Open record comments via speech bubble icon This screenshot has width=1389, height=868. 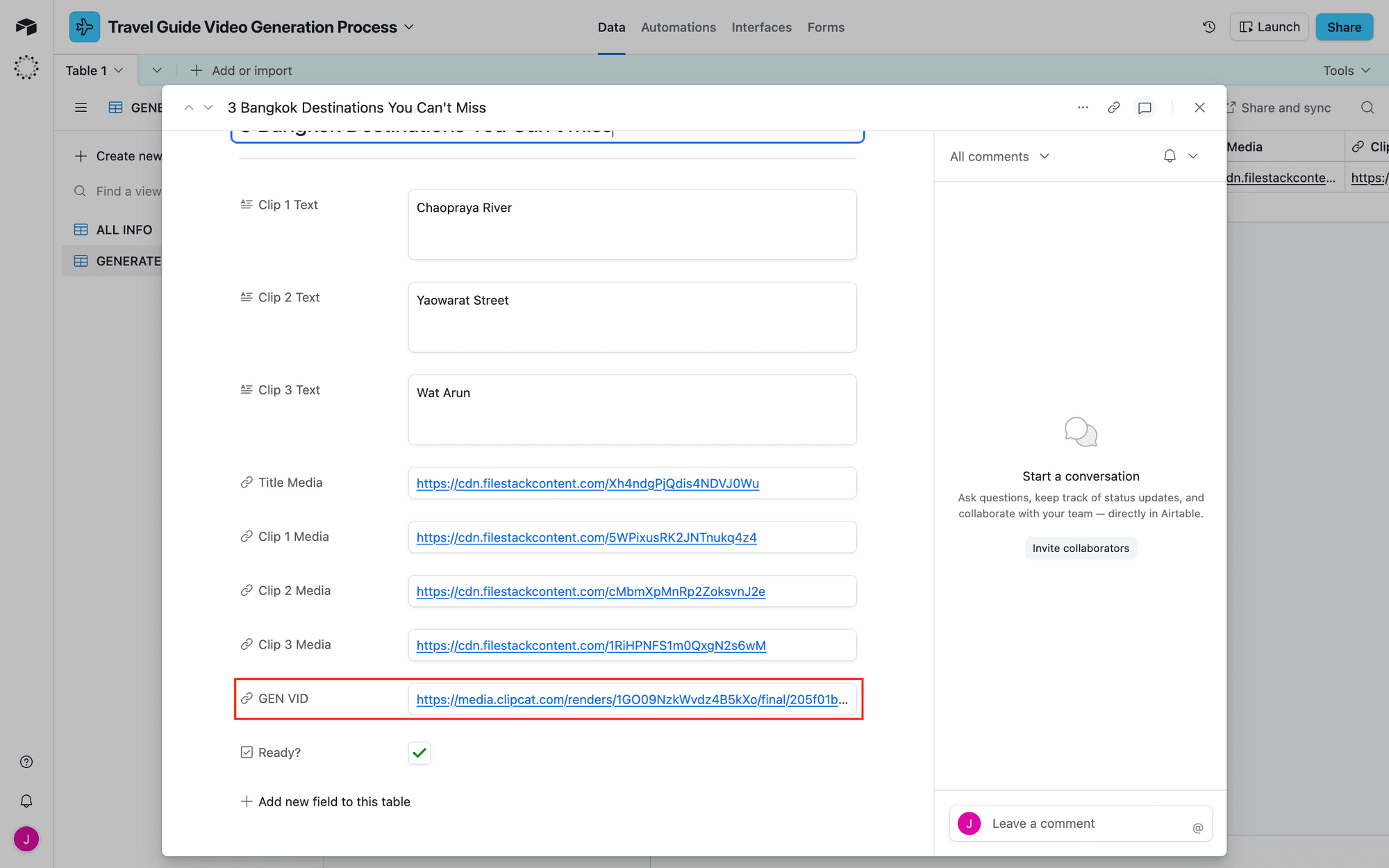(x=1145, y=108)
